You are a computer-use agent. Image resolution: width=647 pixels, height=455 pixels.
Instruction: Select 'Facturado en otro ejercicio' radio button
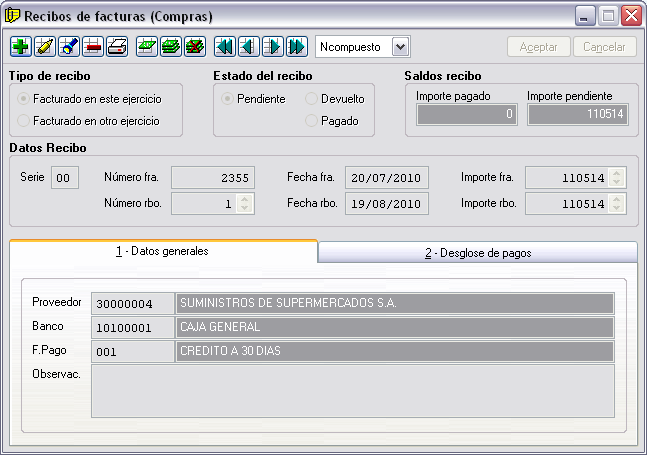pos(23,121)
